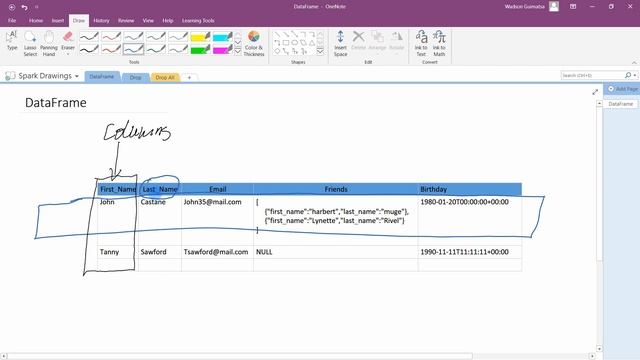Image resolution: width=640 pixels, height=360 pixels.
Task: Expand page to full view
Action: (x=595, y=92)
